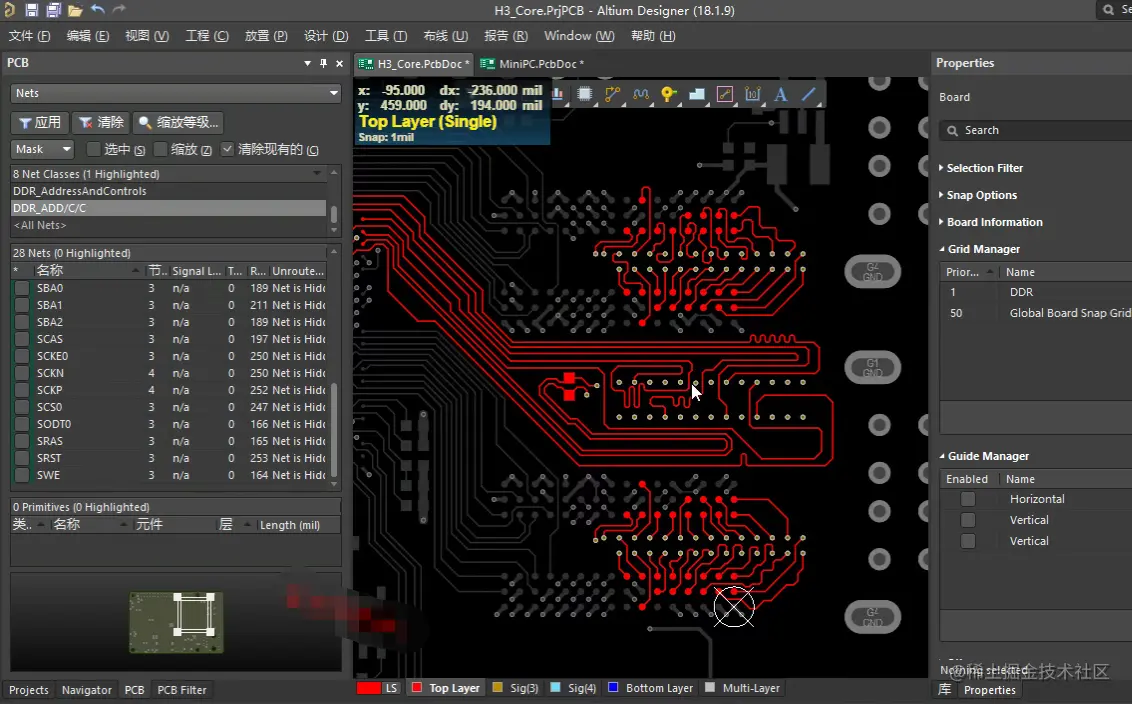Viewport: 1132px width, 704px height.
Task: Click the 应用 (Apply) button
Action: (40, 122)
